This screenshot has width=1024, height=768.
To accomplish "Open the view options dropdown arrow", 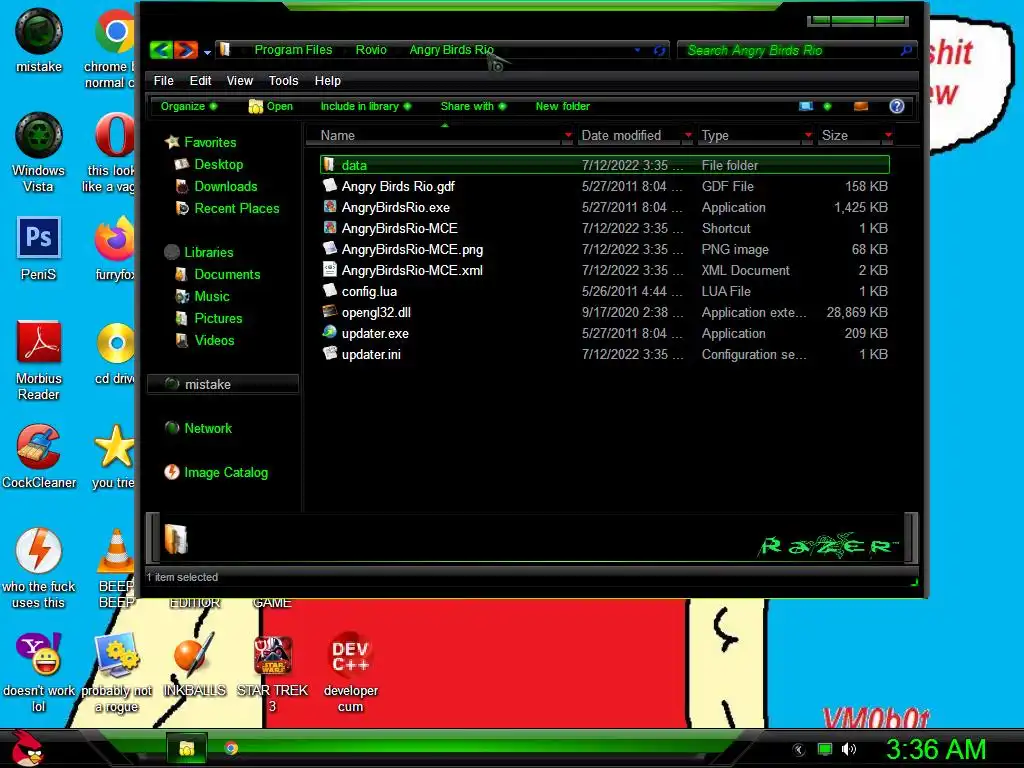I will click(827, 106).
